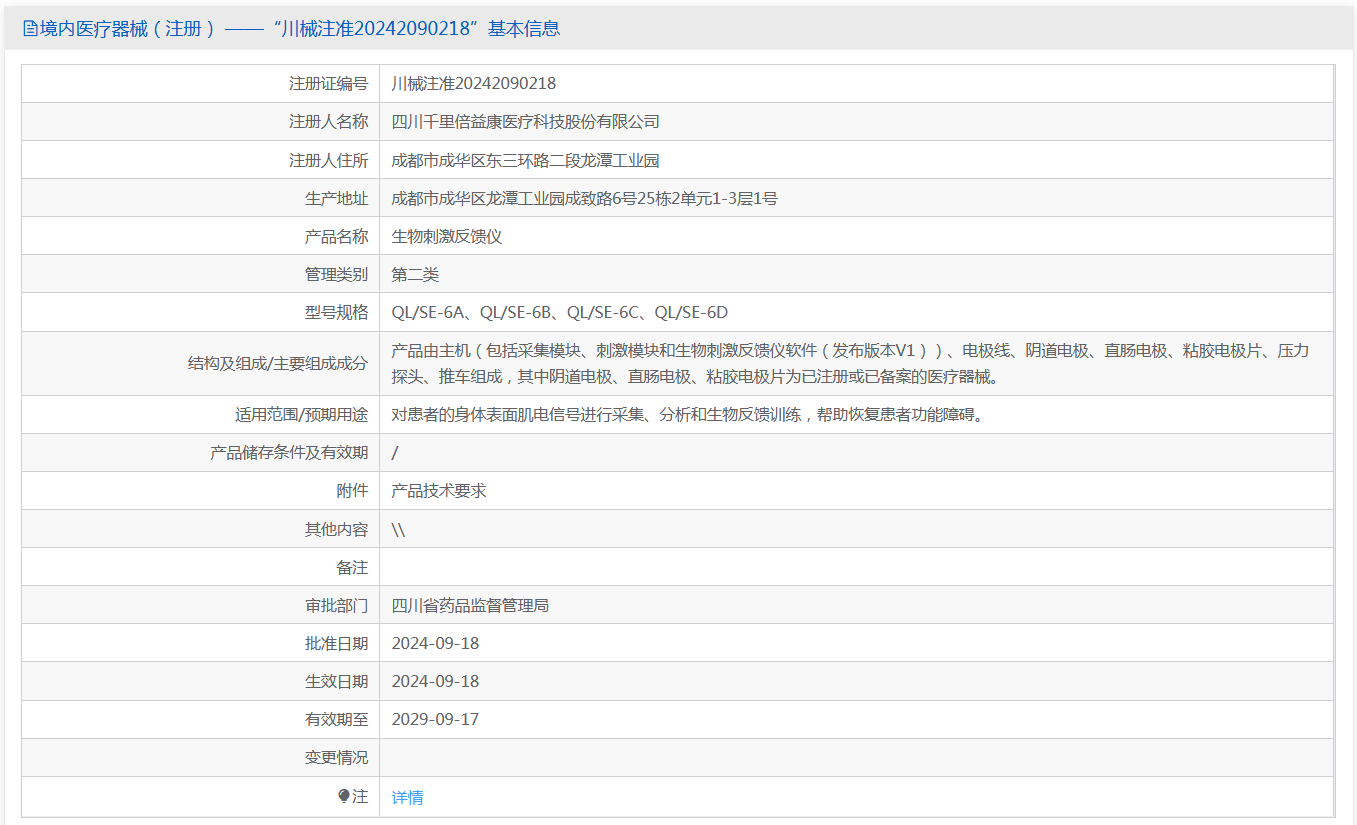Viewport: 1357px width, 825px height.
Task: Click the label 审批部门
Action: [x=336, y=605]
